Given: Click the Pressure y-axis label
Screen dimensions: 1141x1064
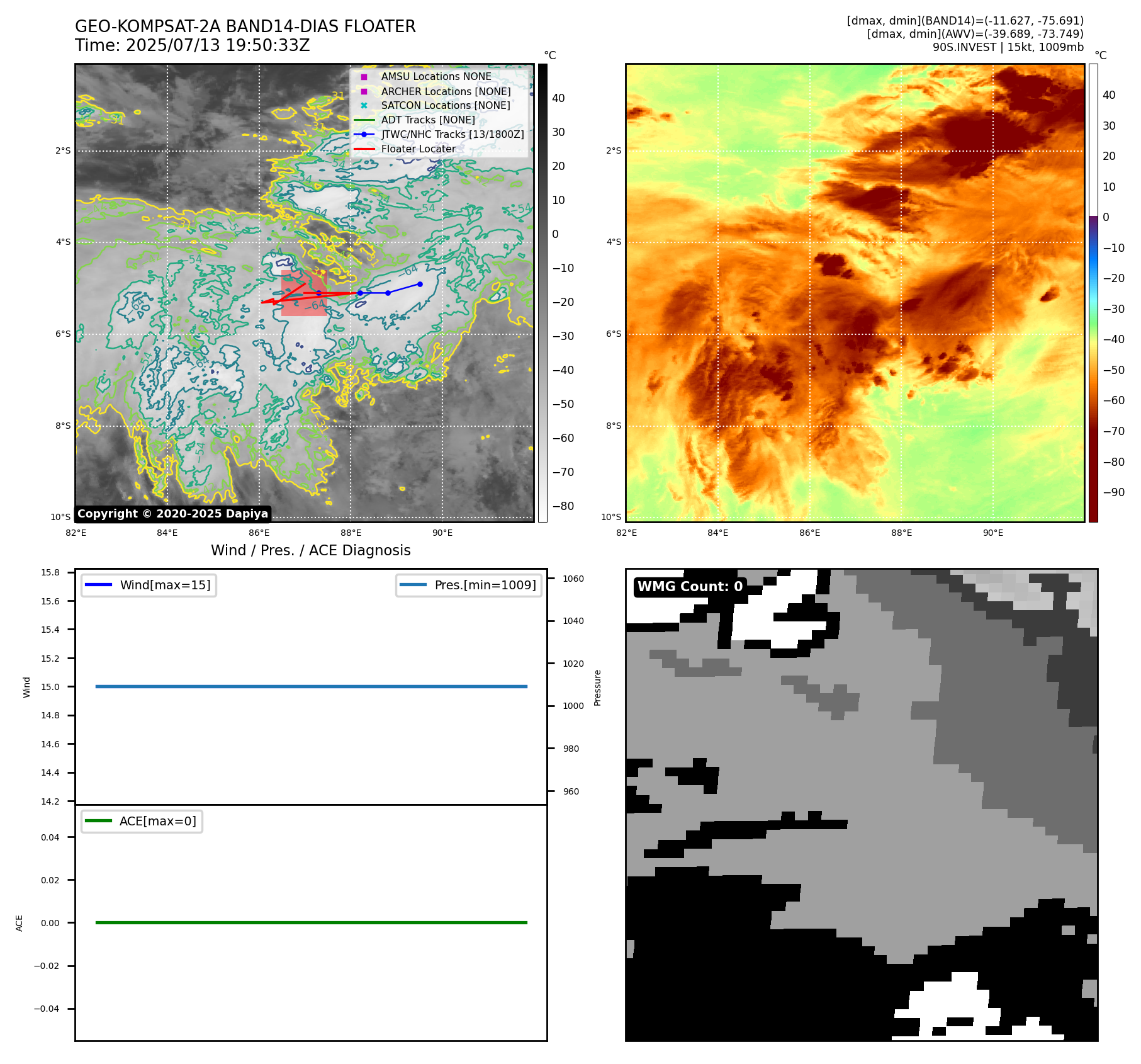Looking at the screenshot, I should coord(597,688).
